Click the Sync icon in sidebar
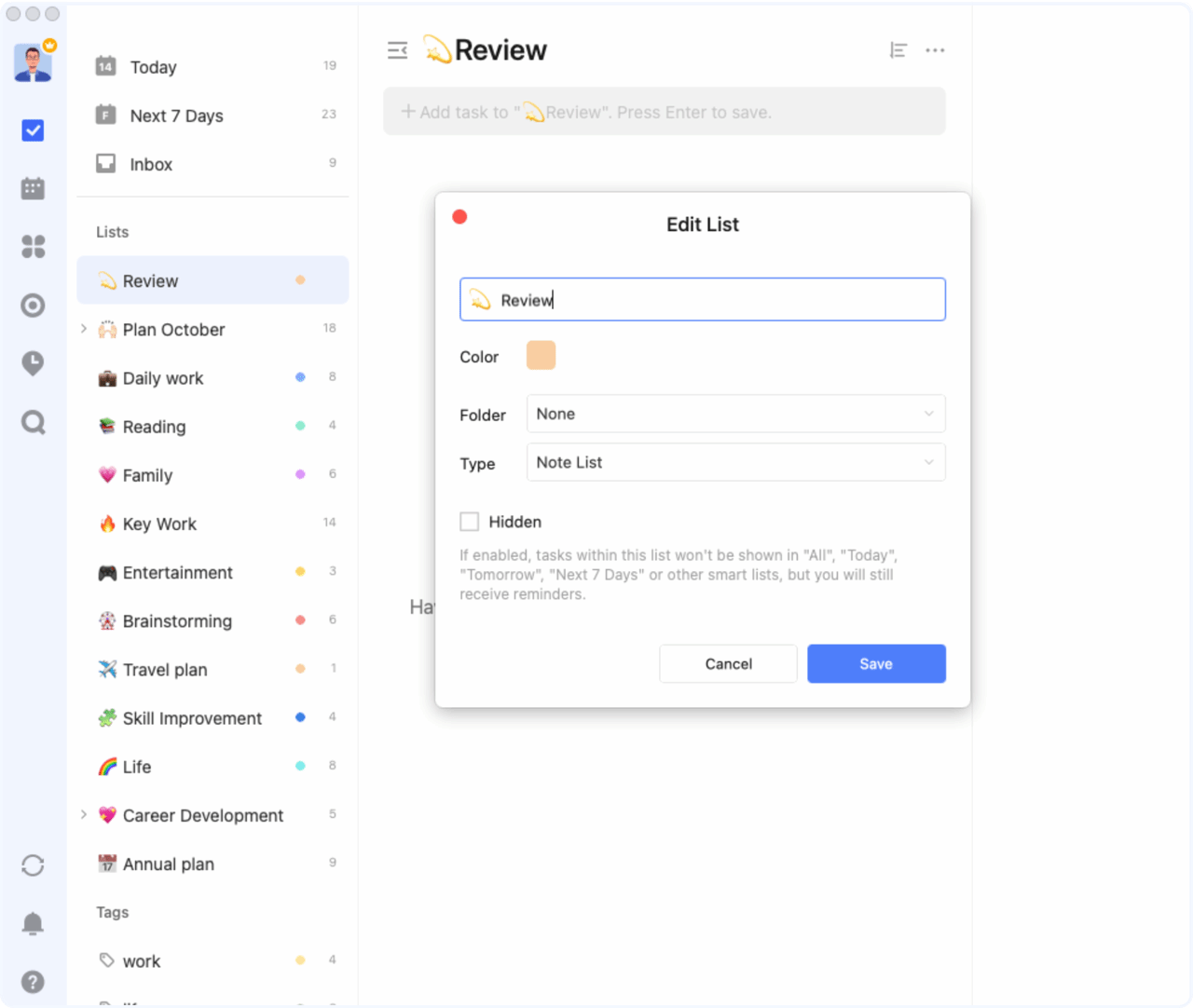Viewport: 1193px width, 1008px height. tap(33, 865)
